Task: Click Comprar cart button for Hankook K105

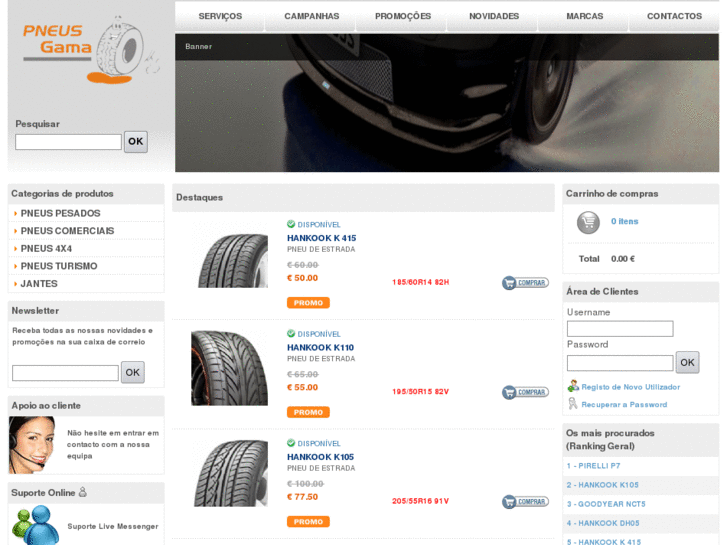Action: (525, 501)
